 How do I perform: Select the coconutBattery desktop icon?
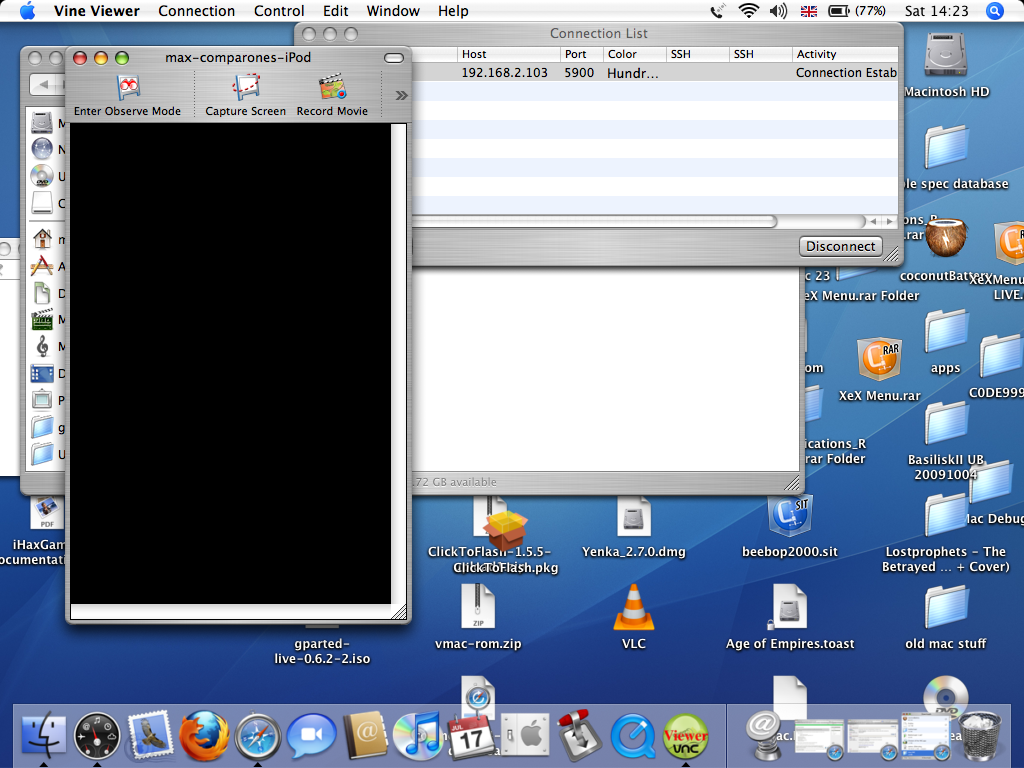pyautogui.click(x=945, y=238)
